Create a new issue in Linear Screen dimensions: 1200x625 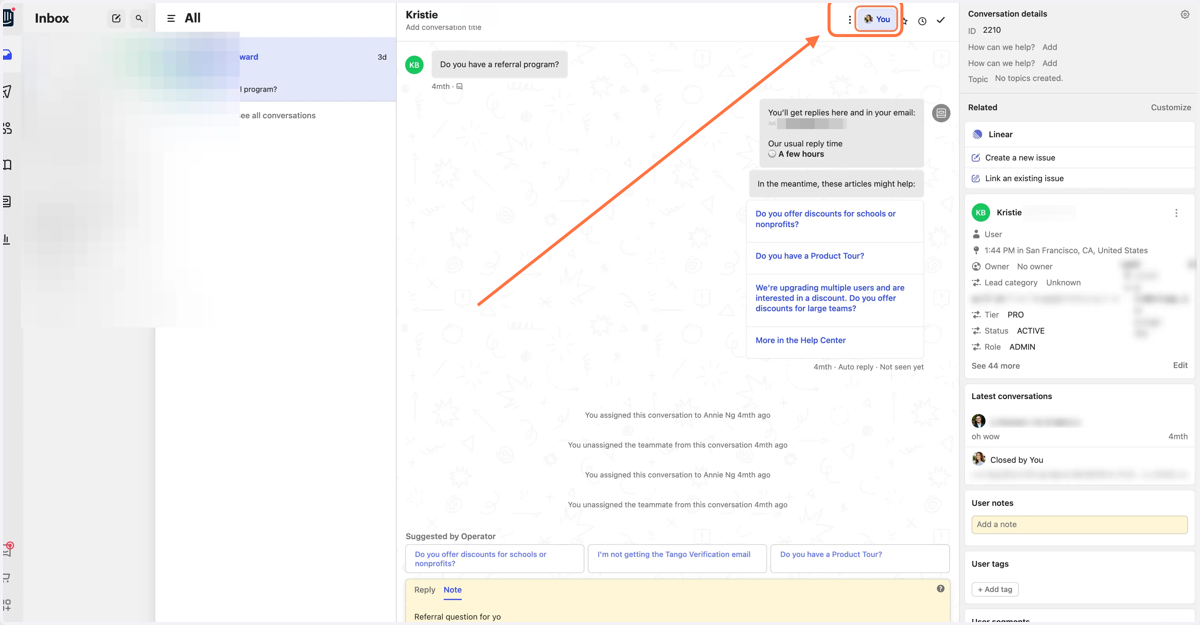coord(1020,158)
